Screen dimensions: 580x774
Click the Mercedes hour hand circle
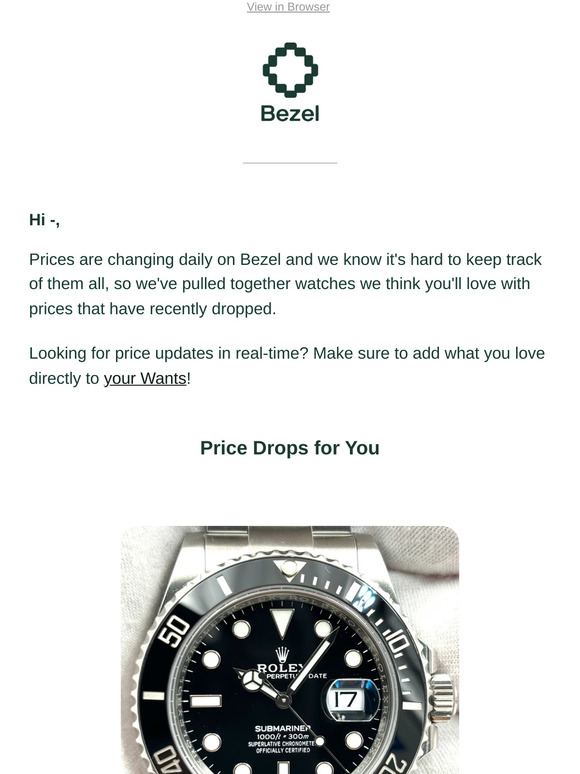click(252, 681)
